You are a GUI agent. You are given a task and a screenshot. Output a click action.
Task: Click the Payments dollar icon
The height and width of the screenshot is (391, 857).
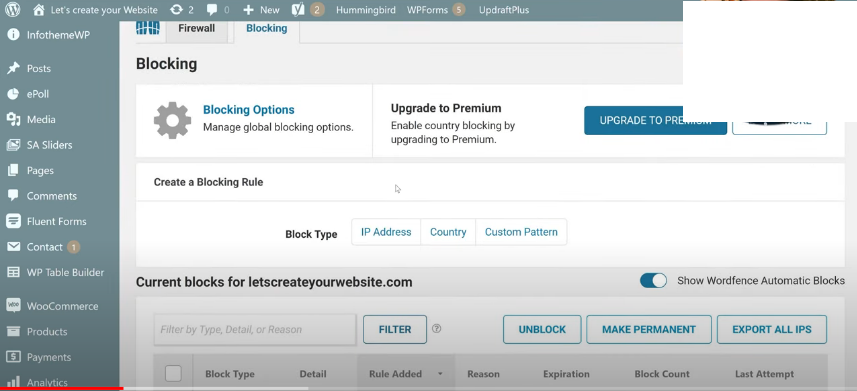[x=13, y=357]
